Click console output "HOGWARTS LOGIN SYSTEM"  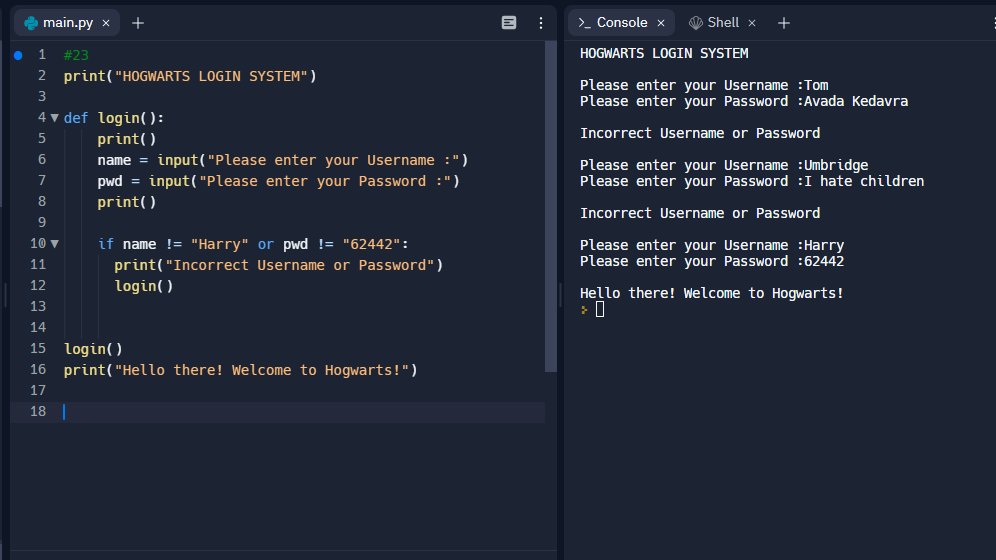click(x=664, y=53)
